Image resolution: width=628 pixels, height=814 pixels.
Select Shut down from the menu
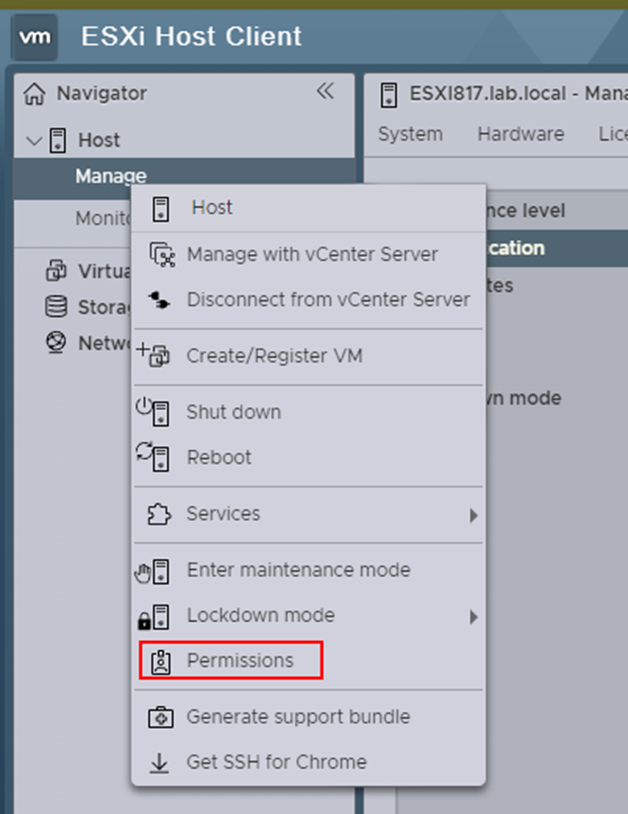(x=233, y=412)
